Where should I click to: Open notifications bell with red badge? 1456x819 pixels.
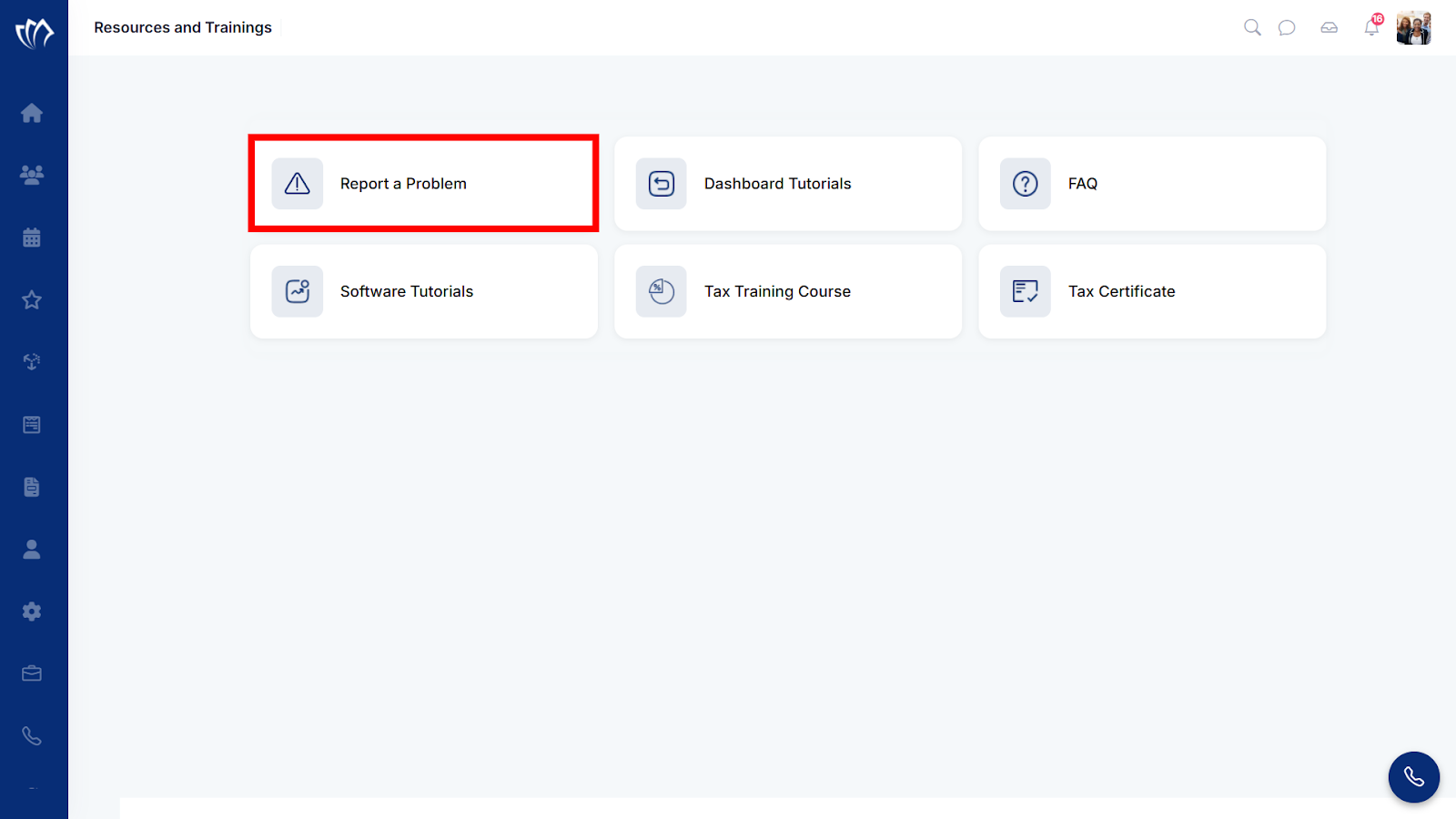[x=1372, y=25]
